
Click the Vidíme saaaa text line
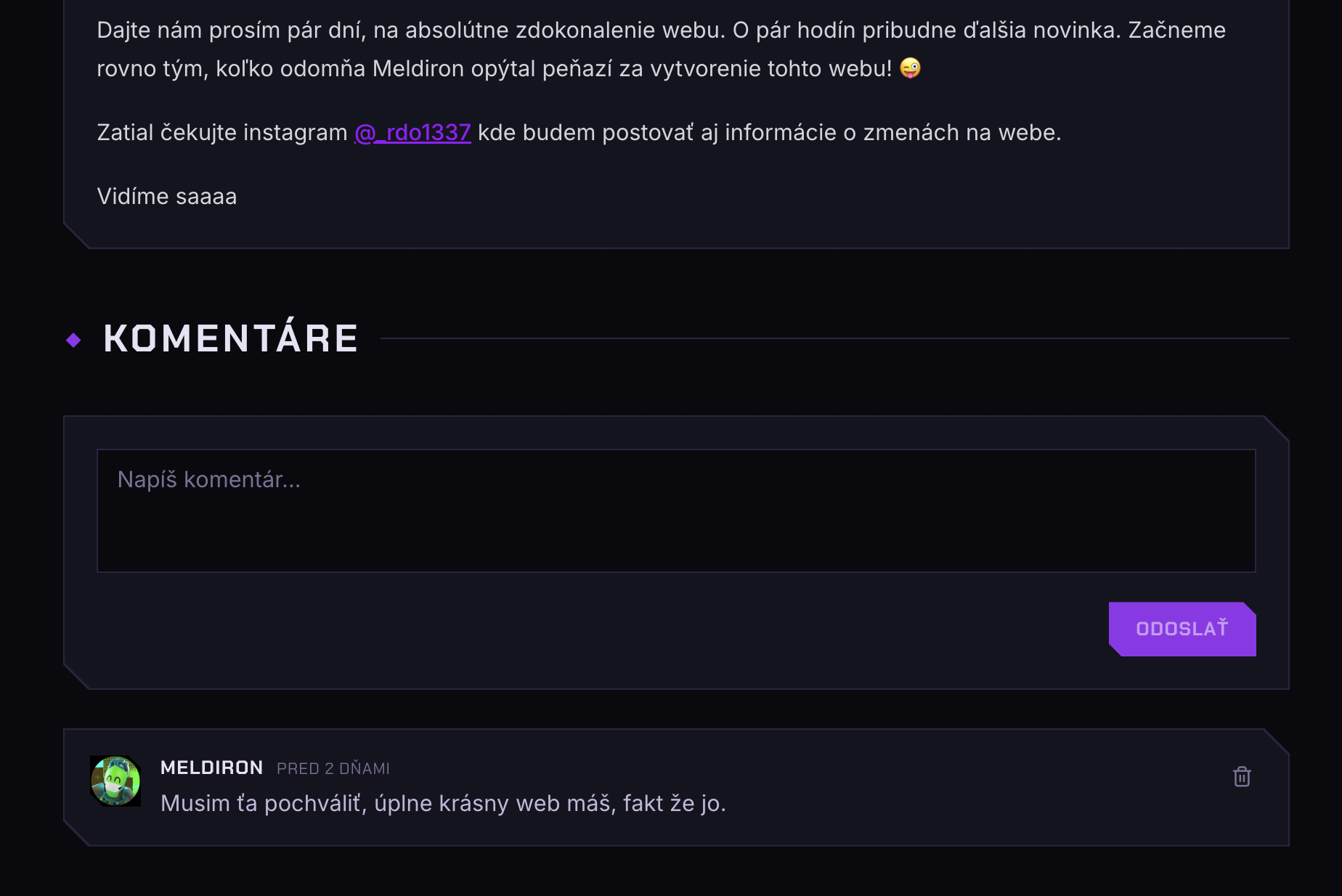pyautogui.click(x=166, y=195)
